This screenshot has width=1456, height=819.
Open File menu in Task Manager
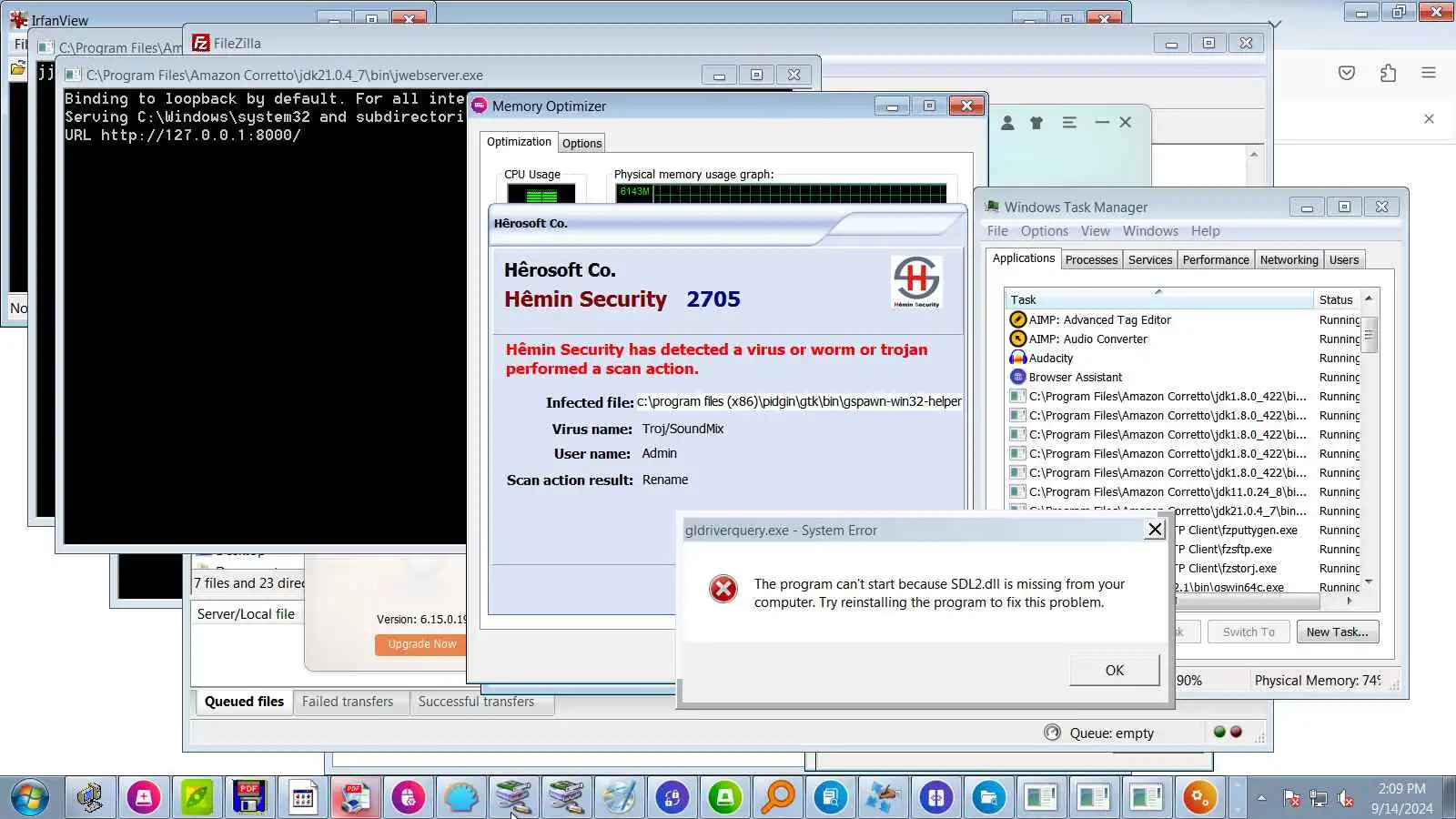click(997, 231)
